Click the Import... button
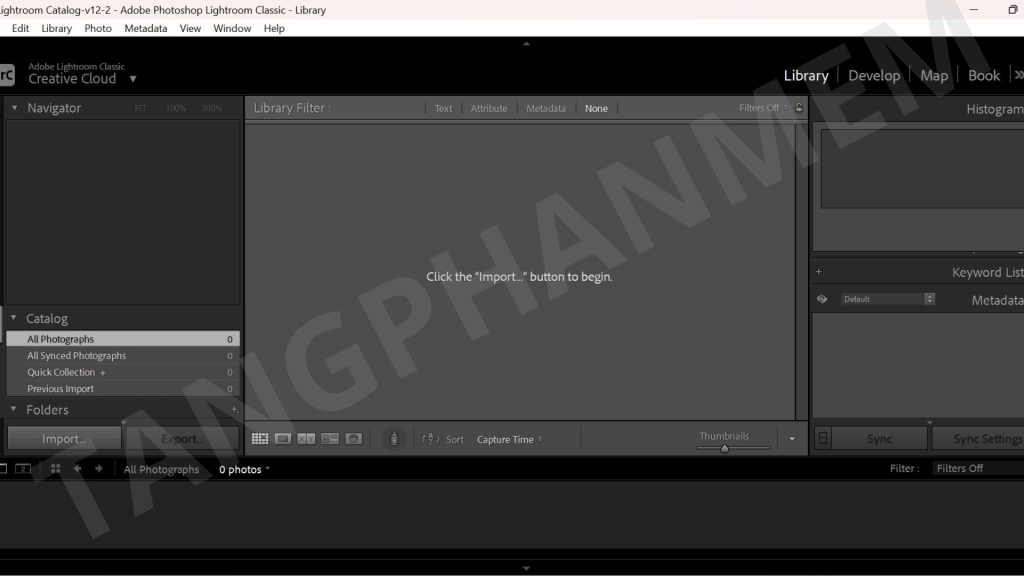 point(64,439)
